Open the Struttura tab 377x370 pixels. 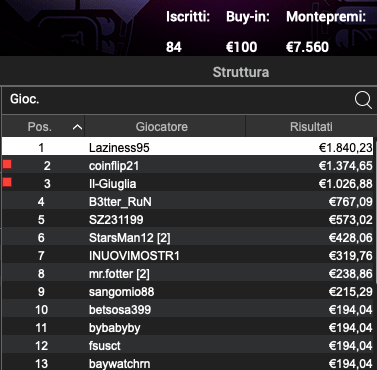pos(241,72)
